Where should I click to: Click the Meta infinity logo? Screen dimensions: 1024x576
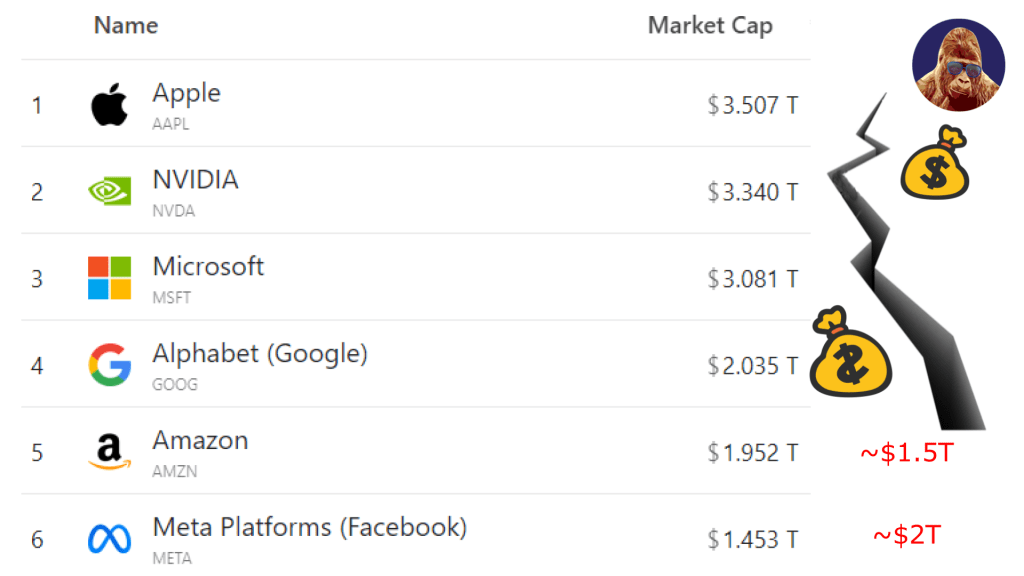pos(109,540)
